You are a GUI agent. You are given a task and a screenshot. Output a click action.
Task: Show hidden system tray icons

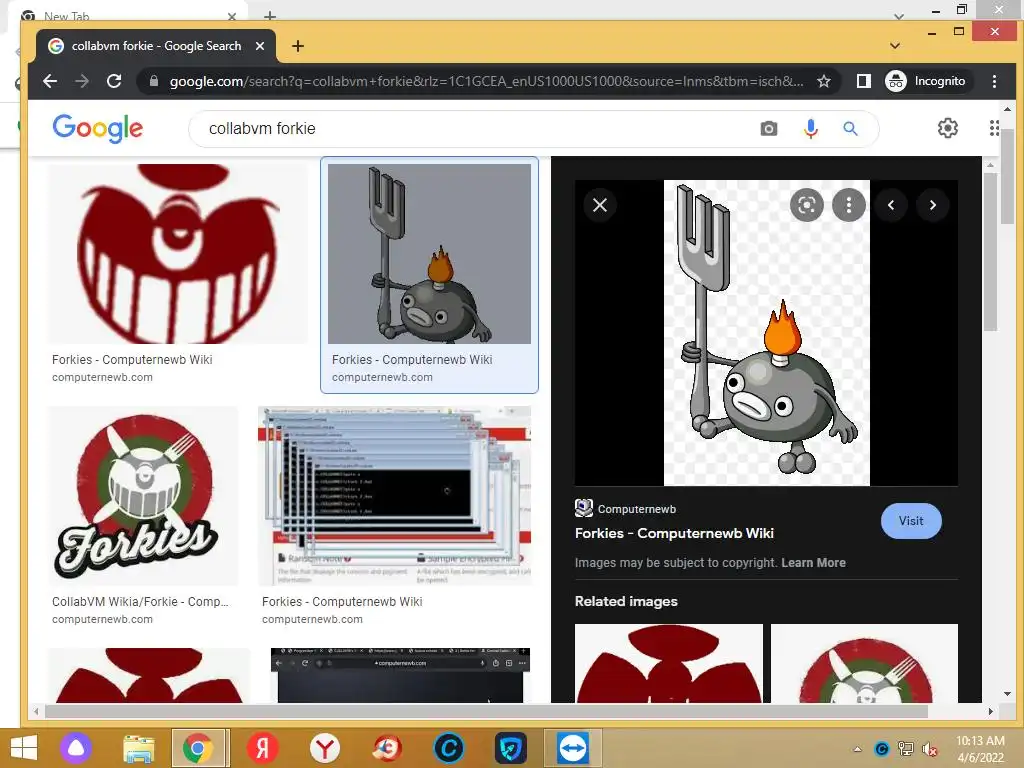point(857,749)
